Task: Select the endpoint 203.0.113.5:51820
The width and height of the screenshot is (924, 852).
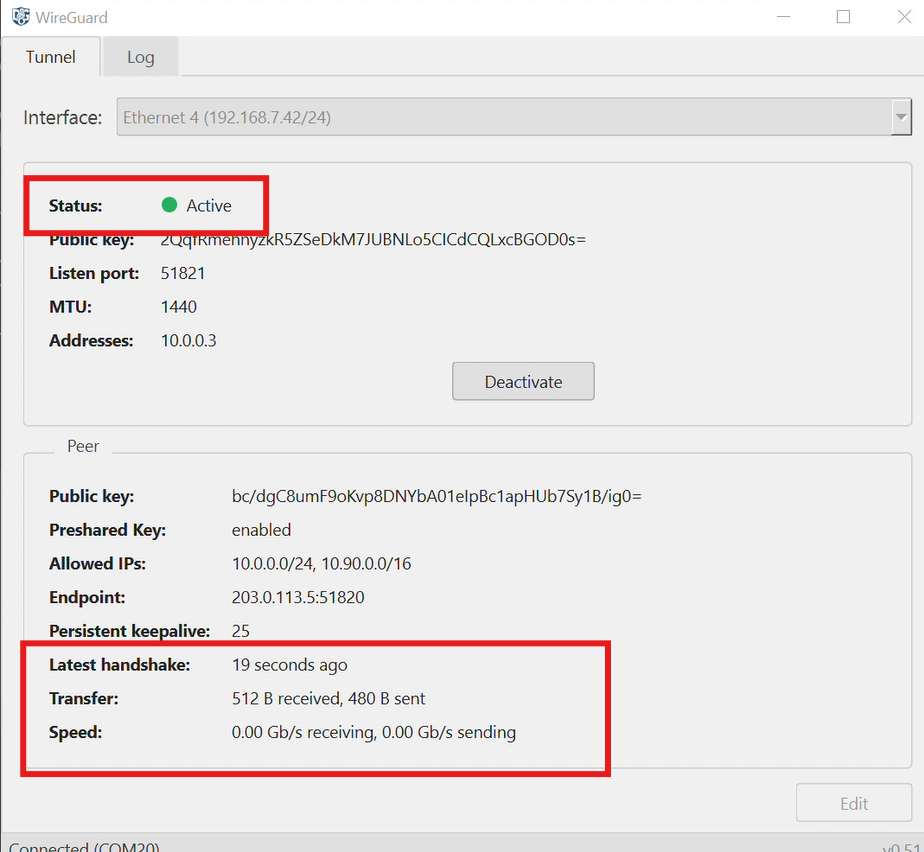Action: coord(298,597)
